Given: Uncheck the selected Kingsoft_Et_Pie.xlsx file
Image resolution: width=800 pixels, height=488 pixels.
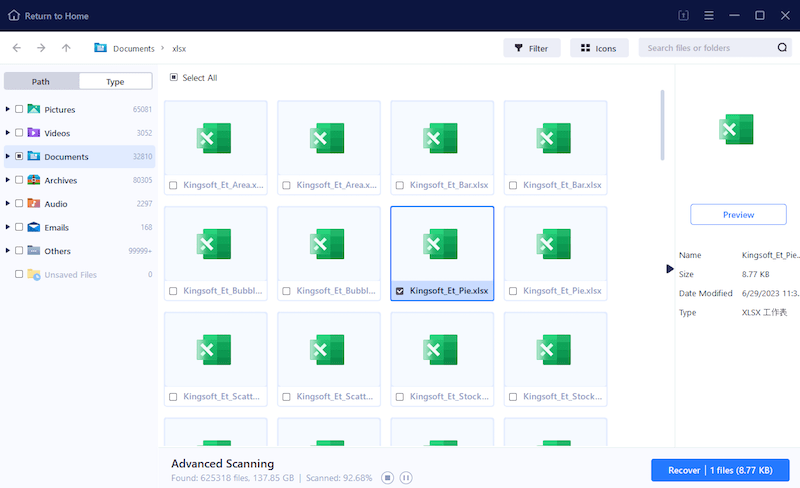Looking at the screenshot, I should tap(400, 291).
